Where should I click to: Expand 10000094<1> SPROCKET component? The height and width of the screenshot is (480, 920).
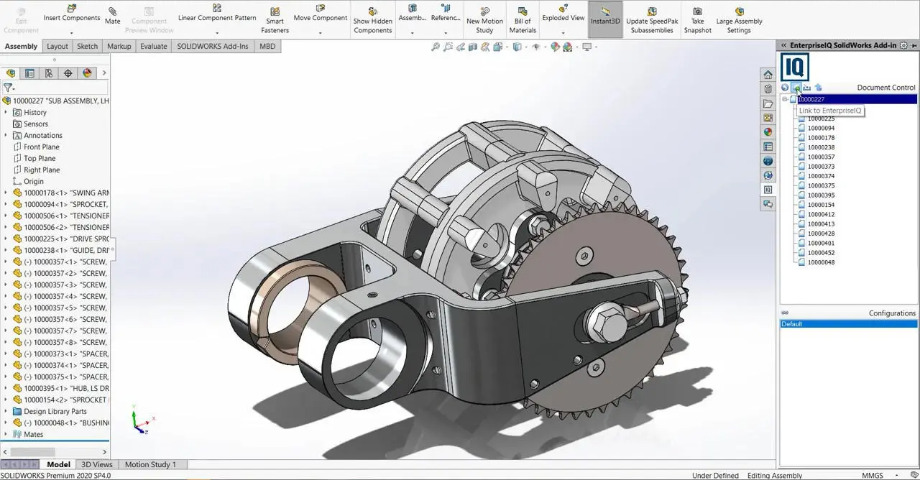[x=6, y=204]
